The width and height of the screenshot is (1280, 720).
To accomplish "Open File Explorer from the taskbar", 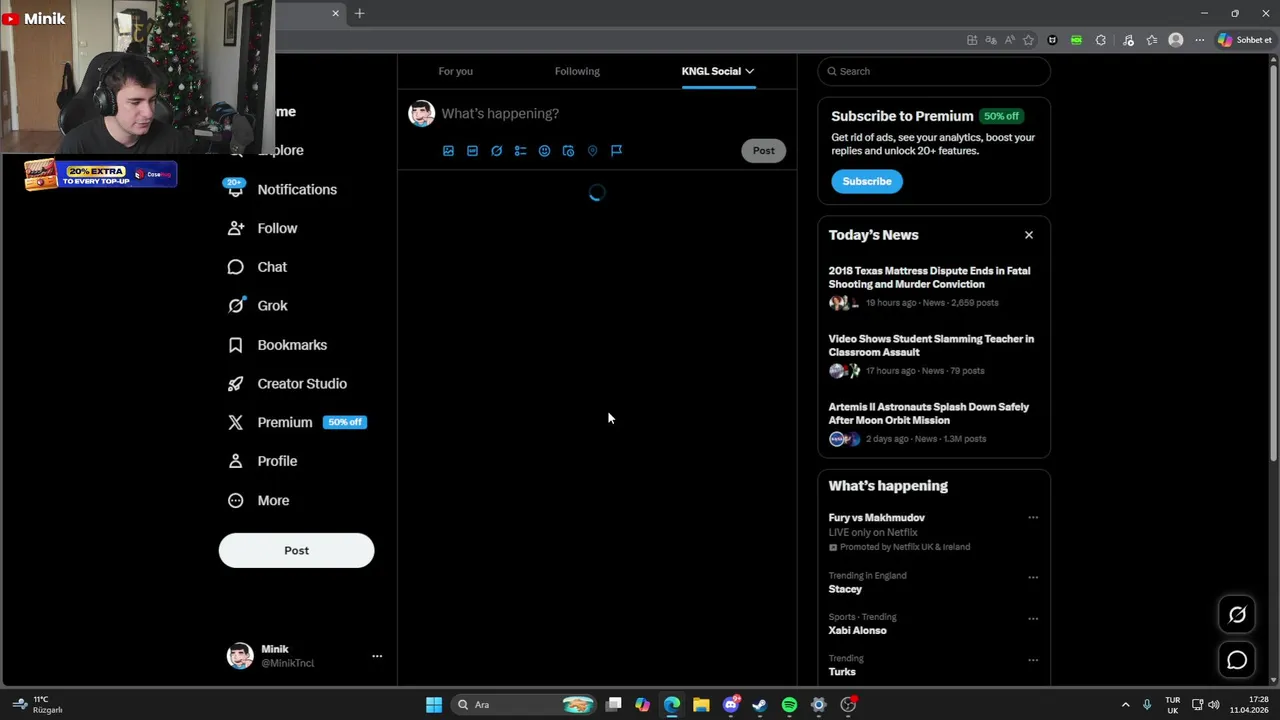I will (x=701, y=705).
